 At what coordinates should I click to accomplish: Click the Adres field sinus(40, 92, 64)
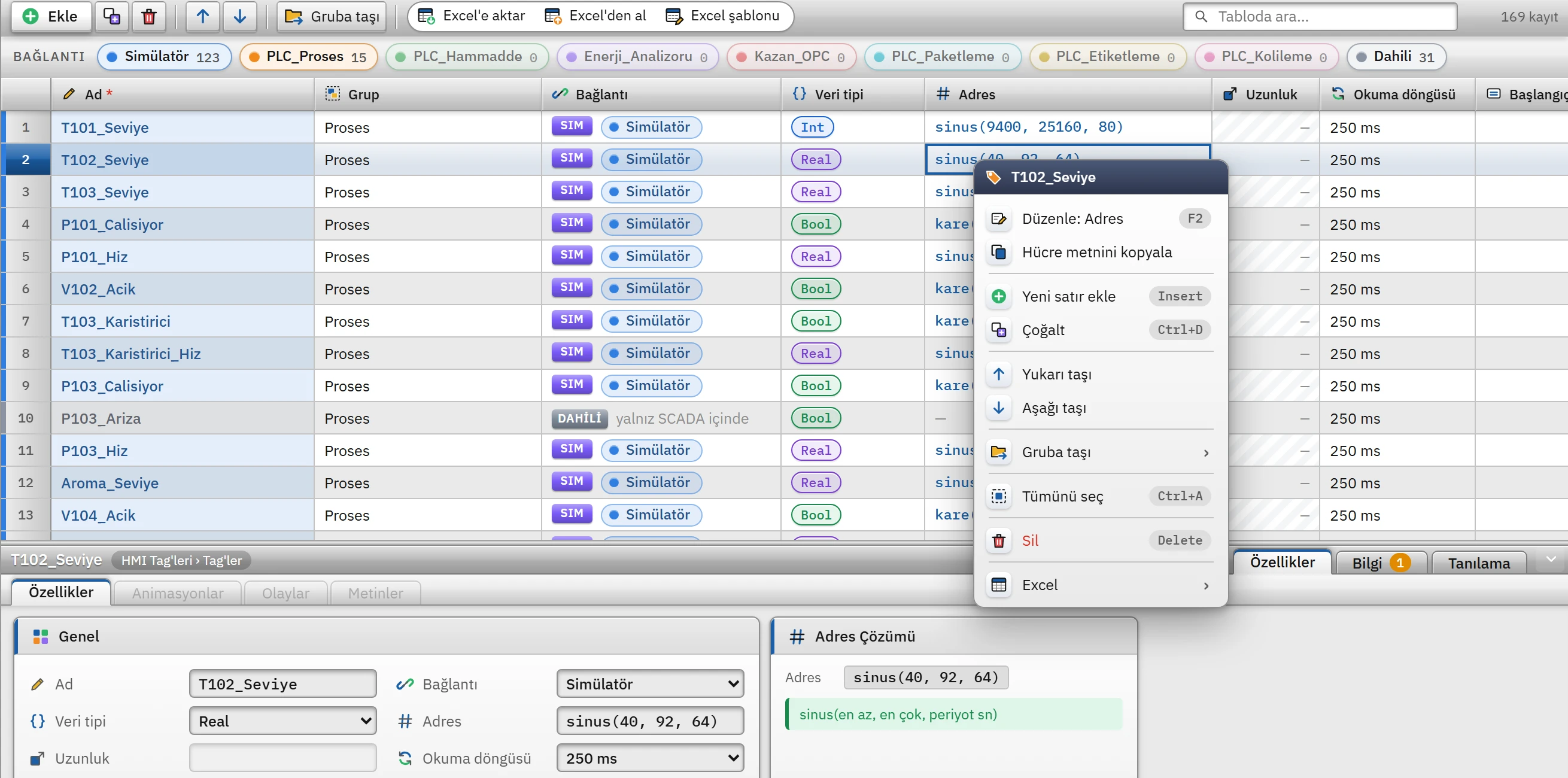650,721
